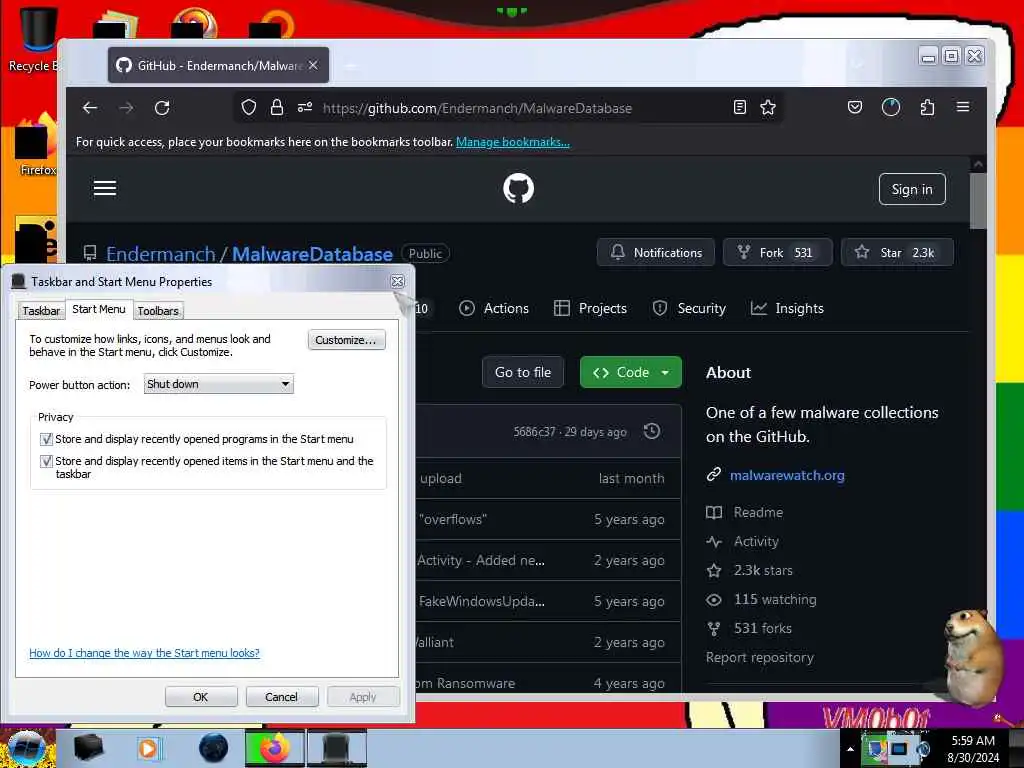1024x768 pixels.
Task: Click the Customize... button
Action: [x=346, y=340]
